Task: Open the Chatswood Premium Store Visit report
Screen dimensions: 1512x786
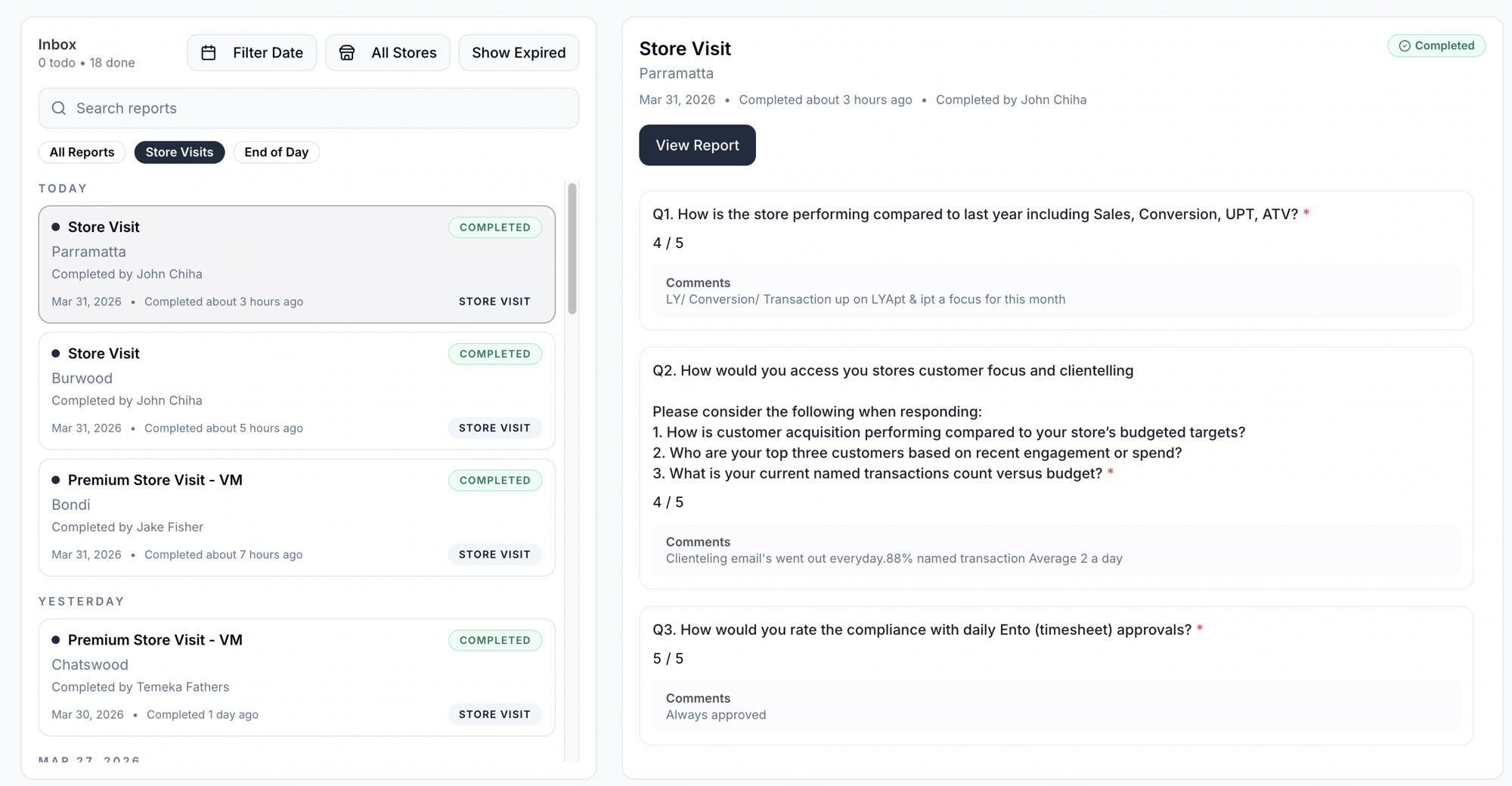Action: [x=296, y=677]
